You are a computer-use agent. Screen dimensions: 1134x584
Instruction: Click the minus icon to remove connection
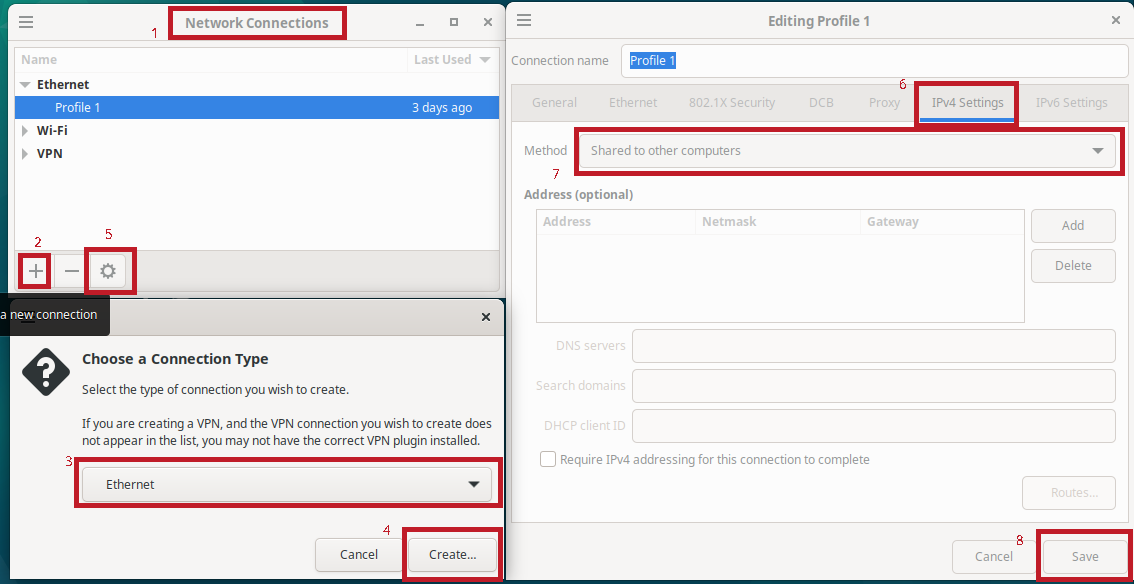(72, 271)
